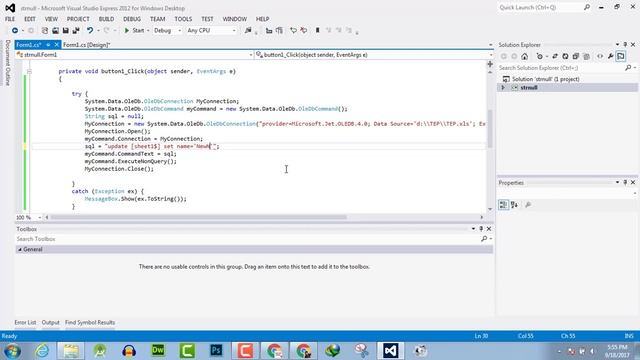This screenshot has width=640, height=360.
Task: Open the DEBUG menu
Action: tap(132, 19)
